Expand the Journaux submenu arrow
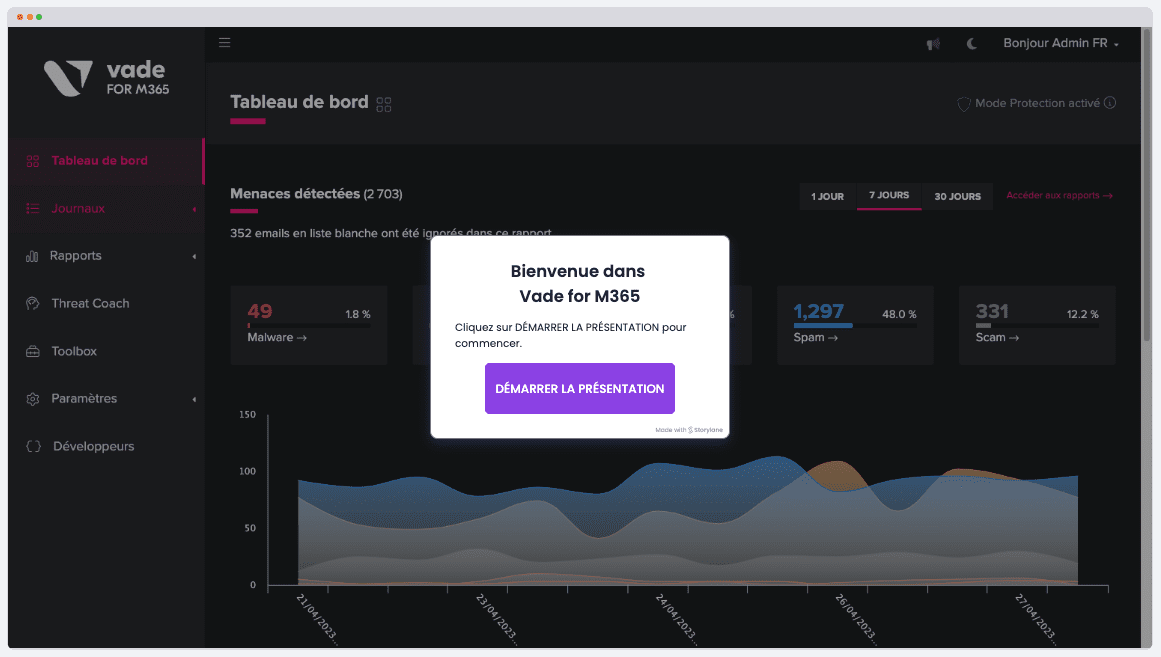 (x=194, y=210)
